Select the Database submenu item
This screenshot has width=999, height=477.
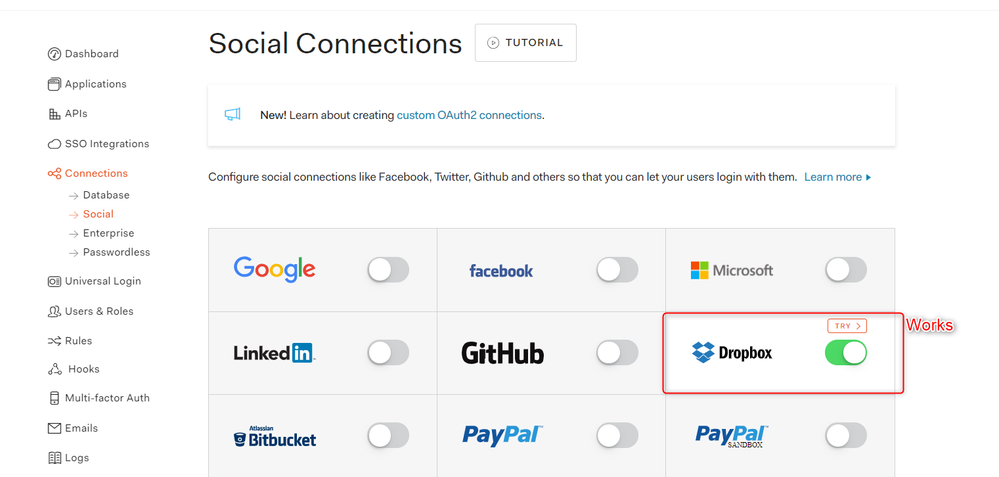(x=106, y=195)
